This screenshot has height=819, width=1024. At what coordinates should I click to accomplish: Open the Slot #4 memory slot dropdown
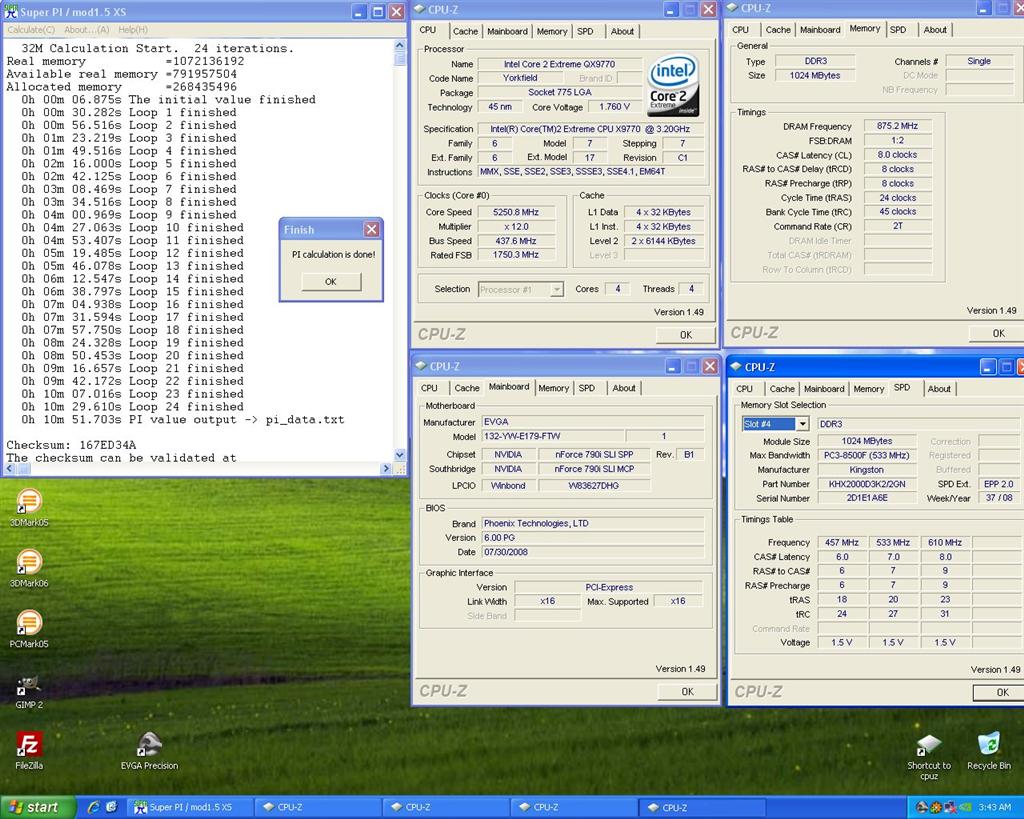[803, 424]
